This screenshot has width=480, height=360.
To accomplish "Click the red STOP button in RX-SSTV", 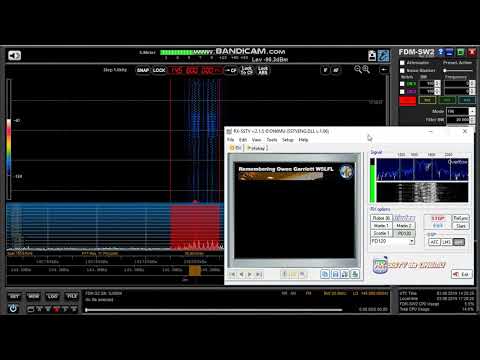I will pos(438,218).
